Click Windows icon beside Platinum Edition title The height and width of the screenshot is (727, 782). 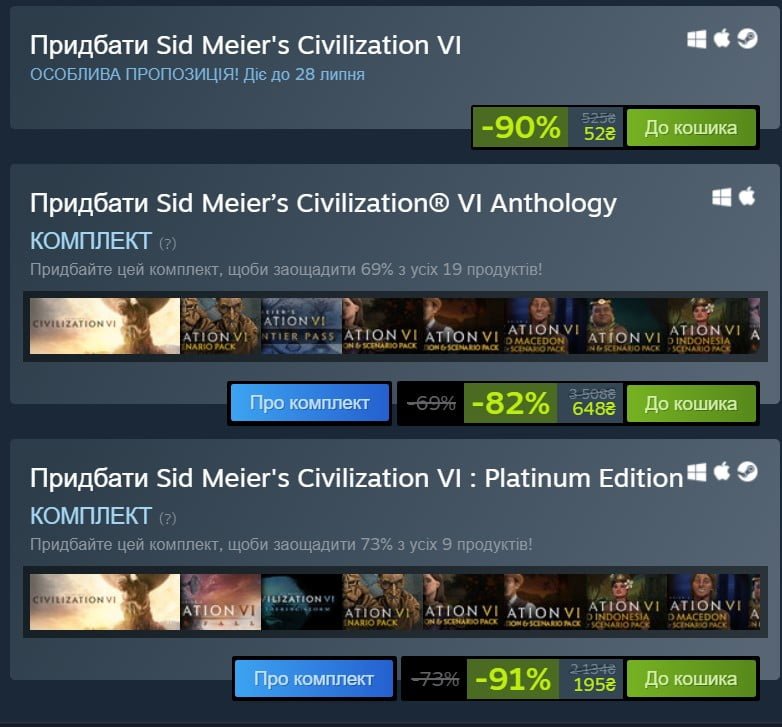(696, 472)
